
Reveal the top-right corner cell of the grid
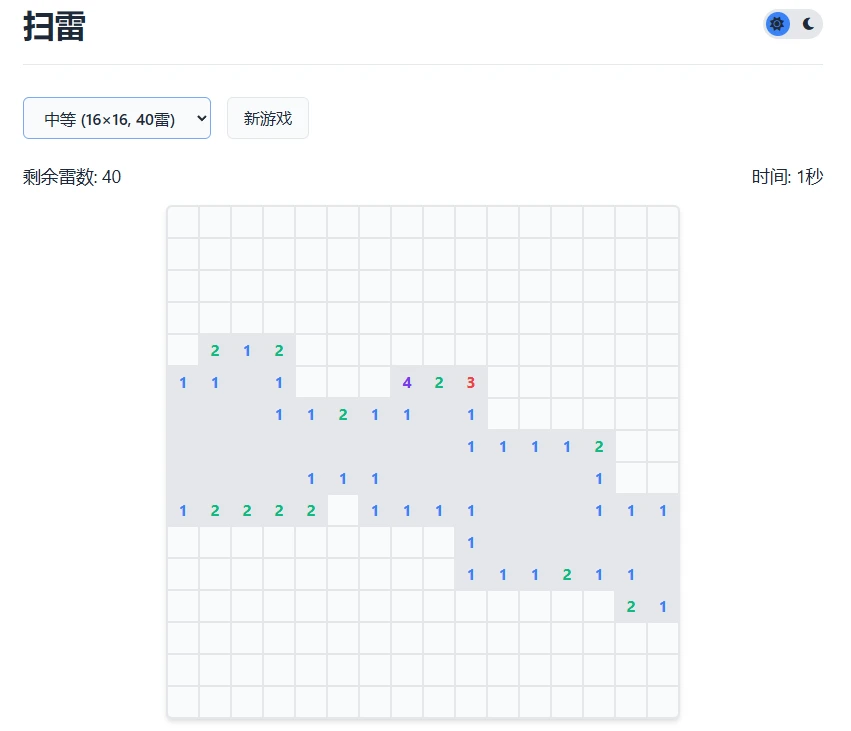point(663,222)
